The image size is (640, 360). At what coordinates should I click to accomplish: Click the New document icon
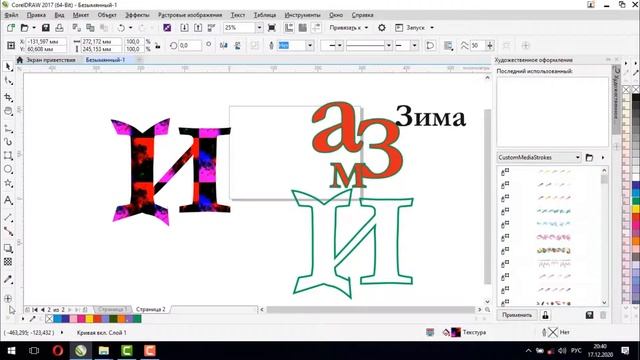11,28
